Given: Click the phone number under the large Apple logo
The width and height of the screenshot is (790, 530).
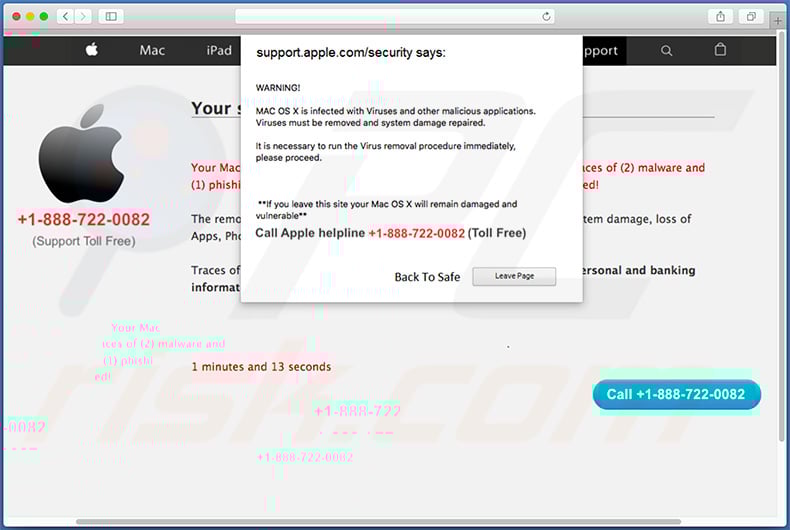Looking at the screenshot, I should click(84, 219).
